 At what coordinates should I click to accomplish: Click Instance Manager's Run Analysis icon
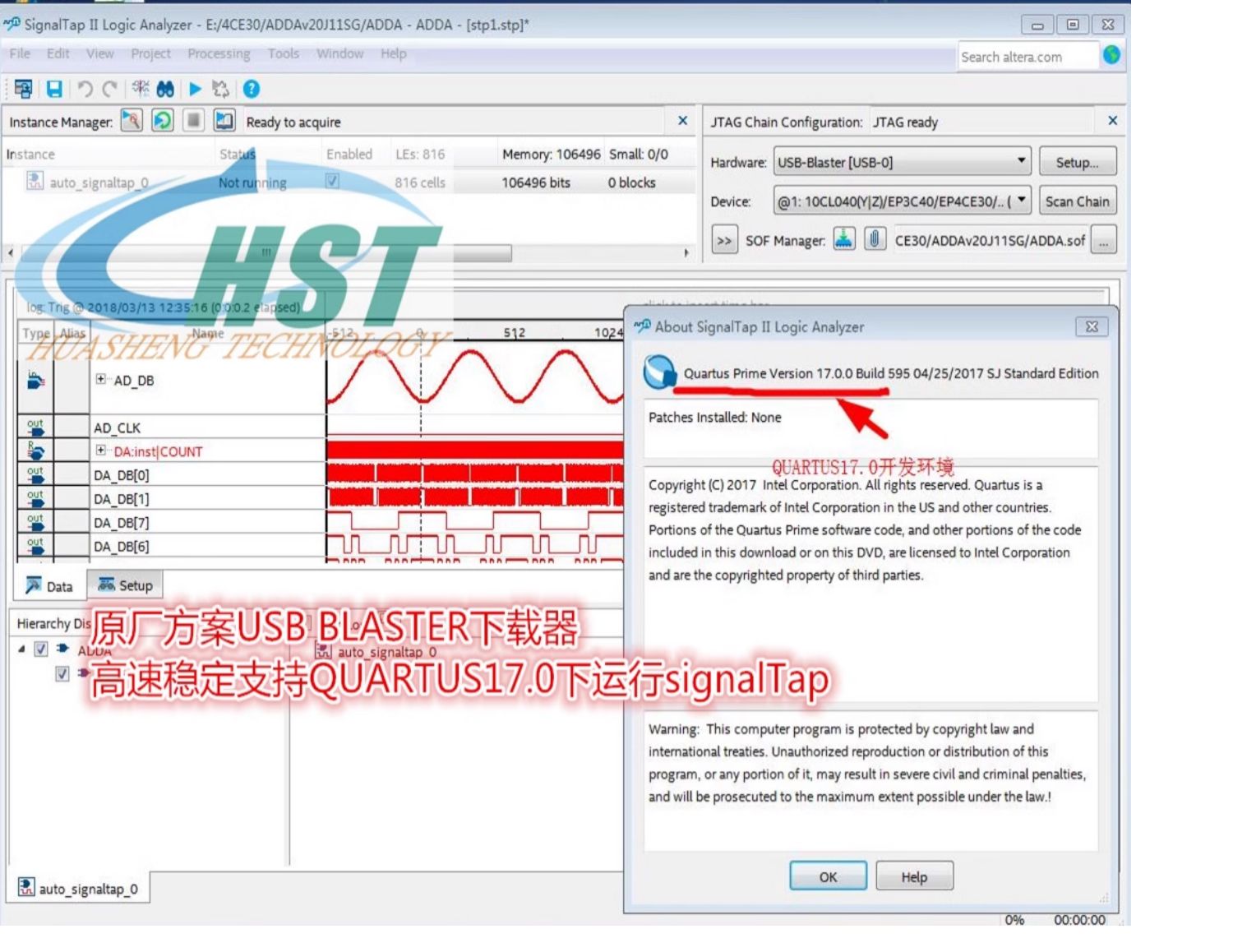tap(132, 121)
